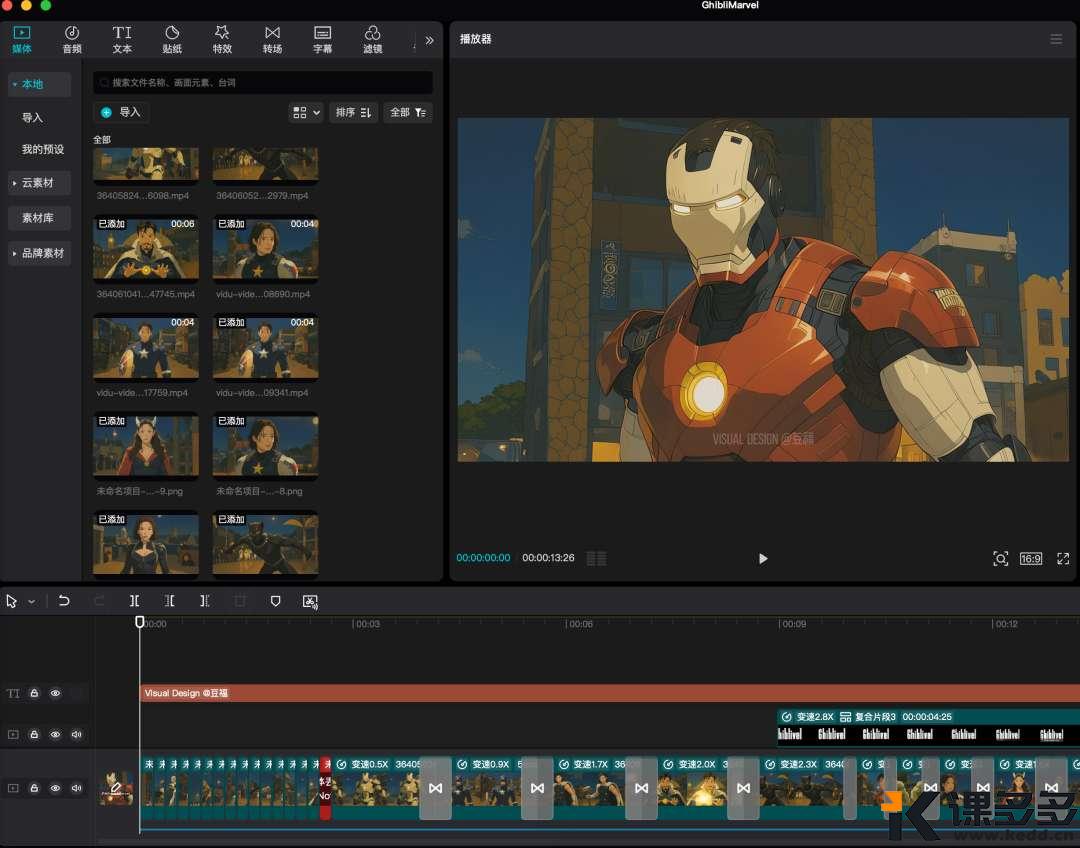Collapse the 本地 local section
Screen dimensions: 1080x848
pyautogui.click(x=39, y=84)
